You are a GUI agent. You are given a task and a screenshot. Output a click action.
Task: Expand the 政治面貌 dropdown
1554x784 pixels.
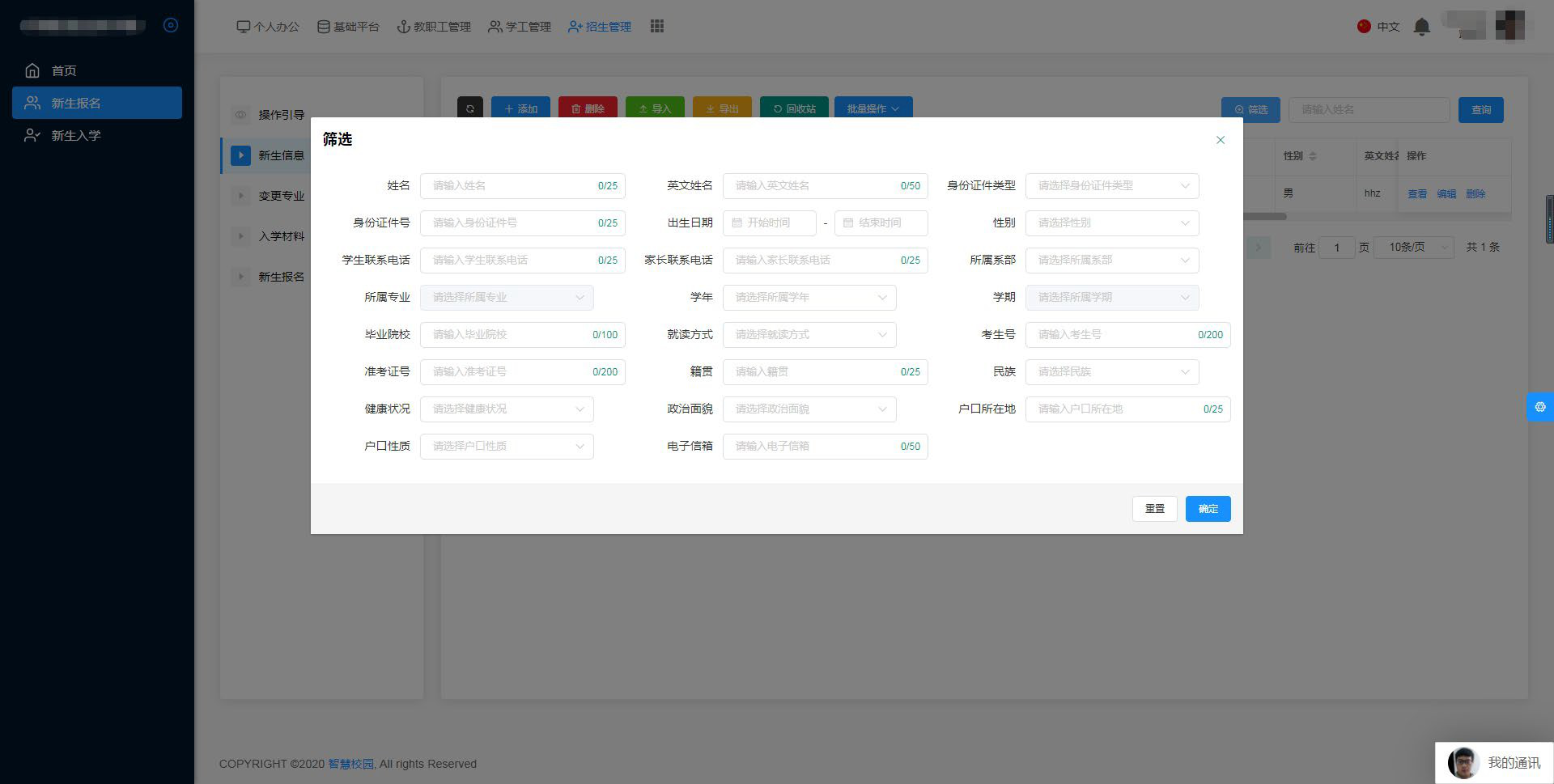(x=809, y=409)
